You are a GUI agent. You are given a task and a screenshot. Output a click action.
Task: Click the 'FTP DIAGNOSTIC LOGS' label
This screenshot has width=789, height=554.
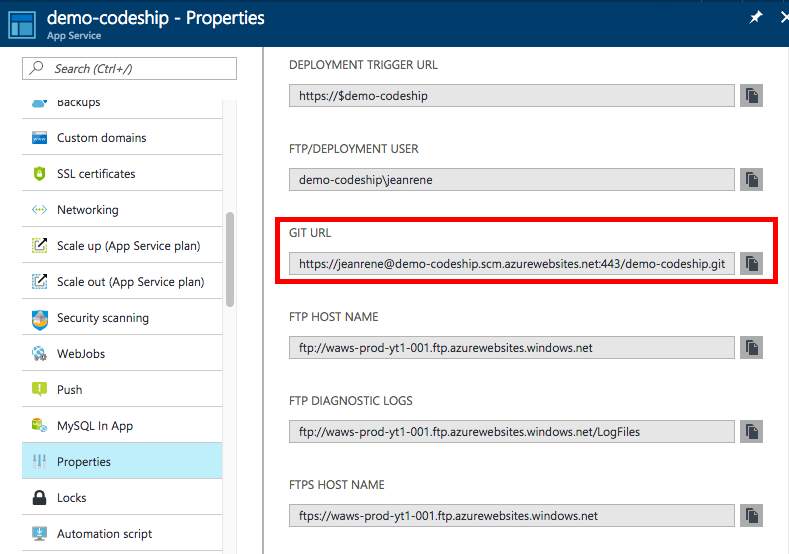351,401
